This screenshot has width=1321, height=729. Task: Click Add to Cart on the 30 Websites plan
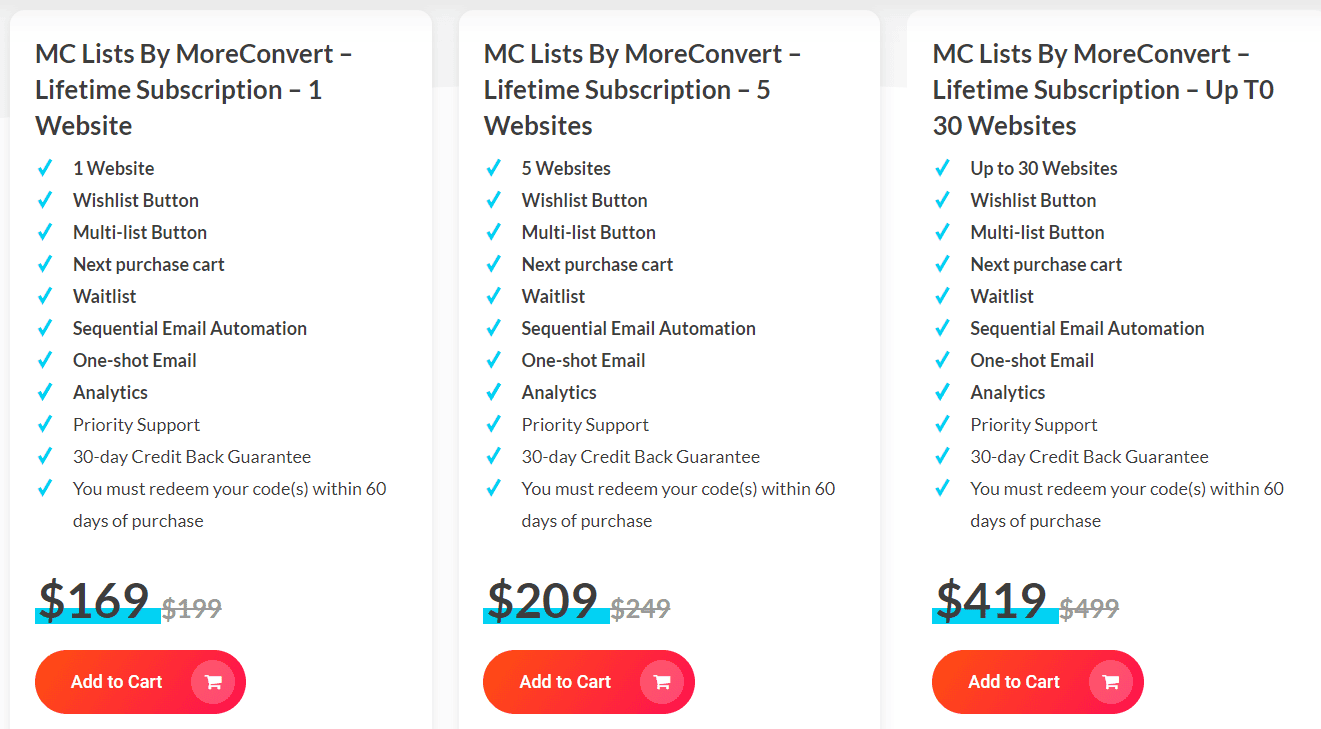pyautogui.click(x=1037, y=681)
